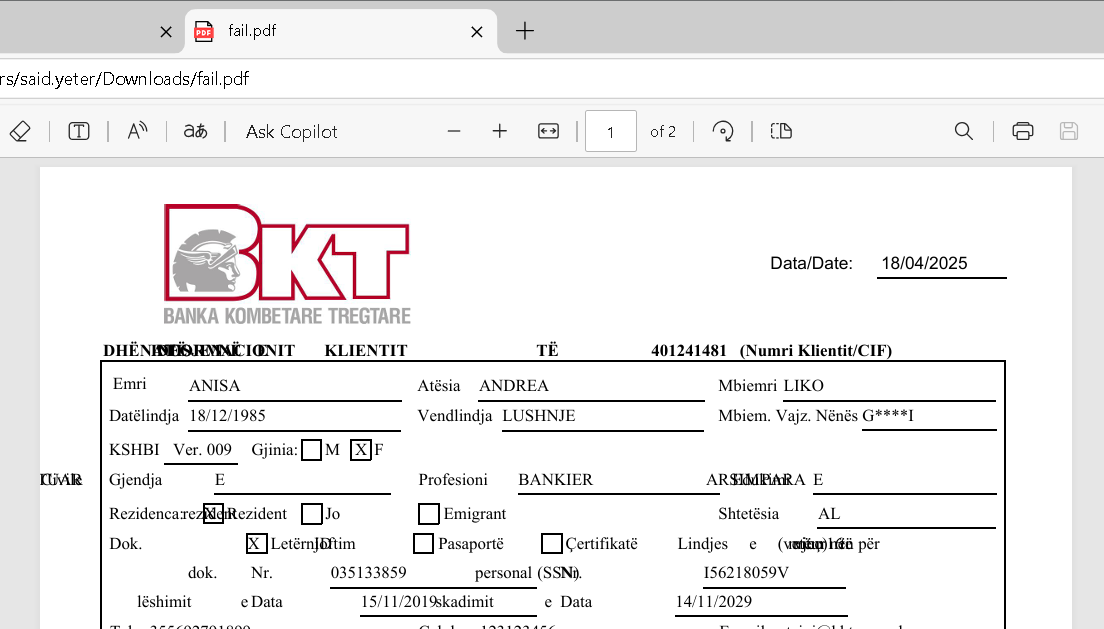Print the PDF document
Image resolution: width=1104 pixels, height=629 pixels.
tap(1022, 131)
